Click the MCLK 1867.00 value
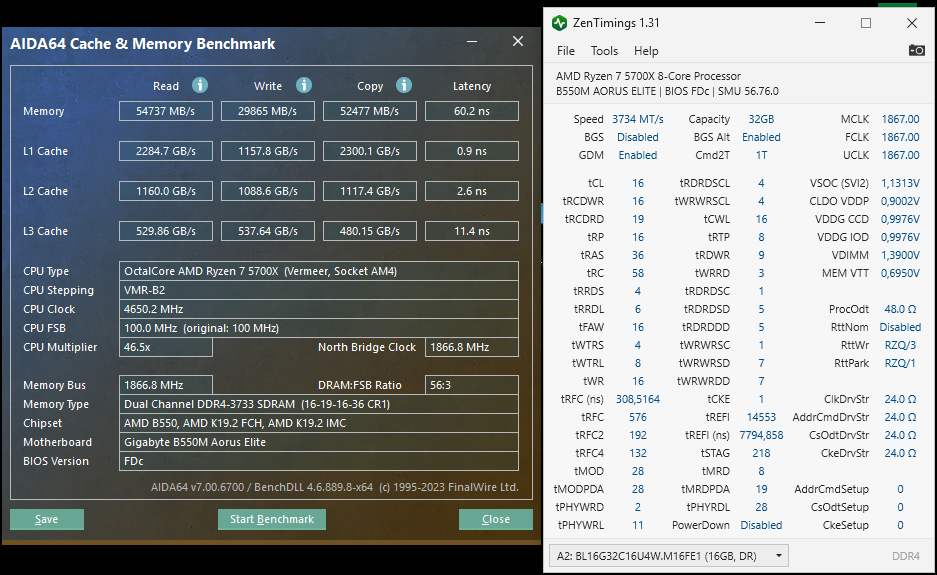This screenshot has width=937, height=575. [x=900, y=120]
